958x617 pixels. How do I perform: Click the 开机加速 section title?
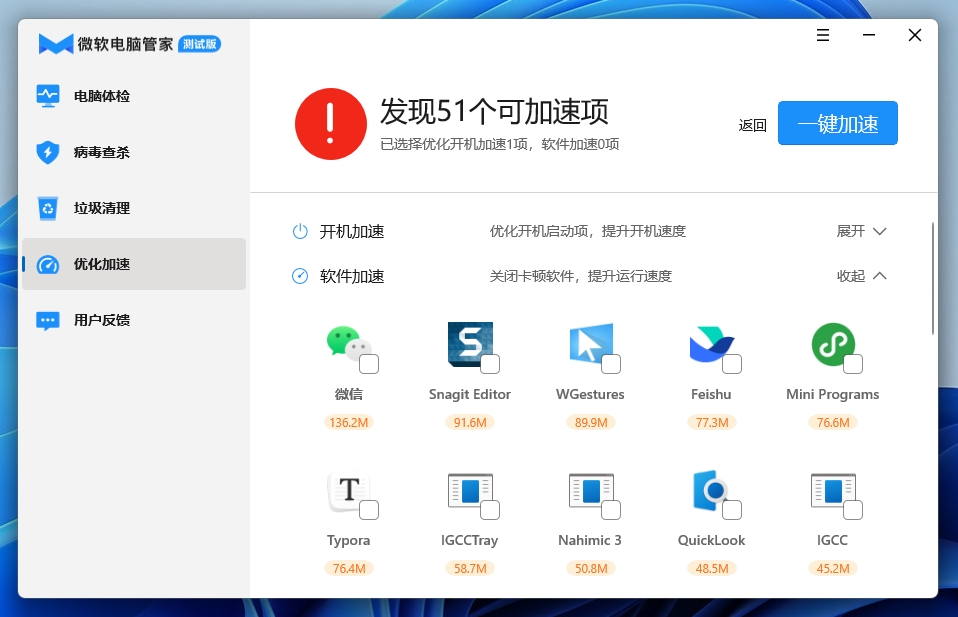pyautogui.click(x=352, y=232)
